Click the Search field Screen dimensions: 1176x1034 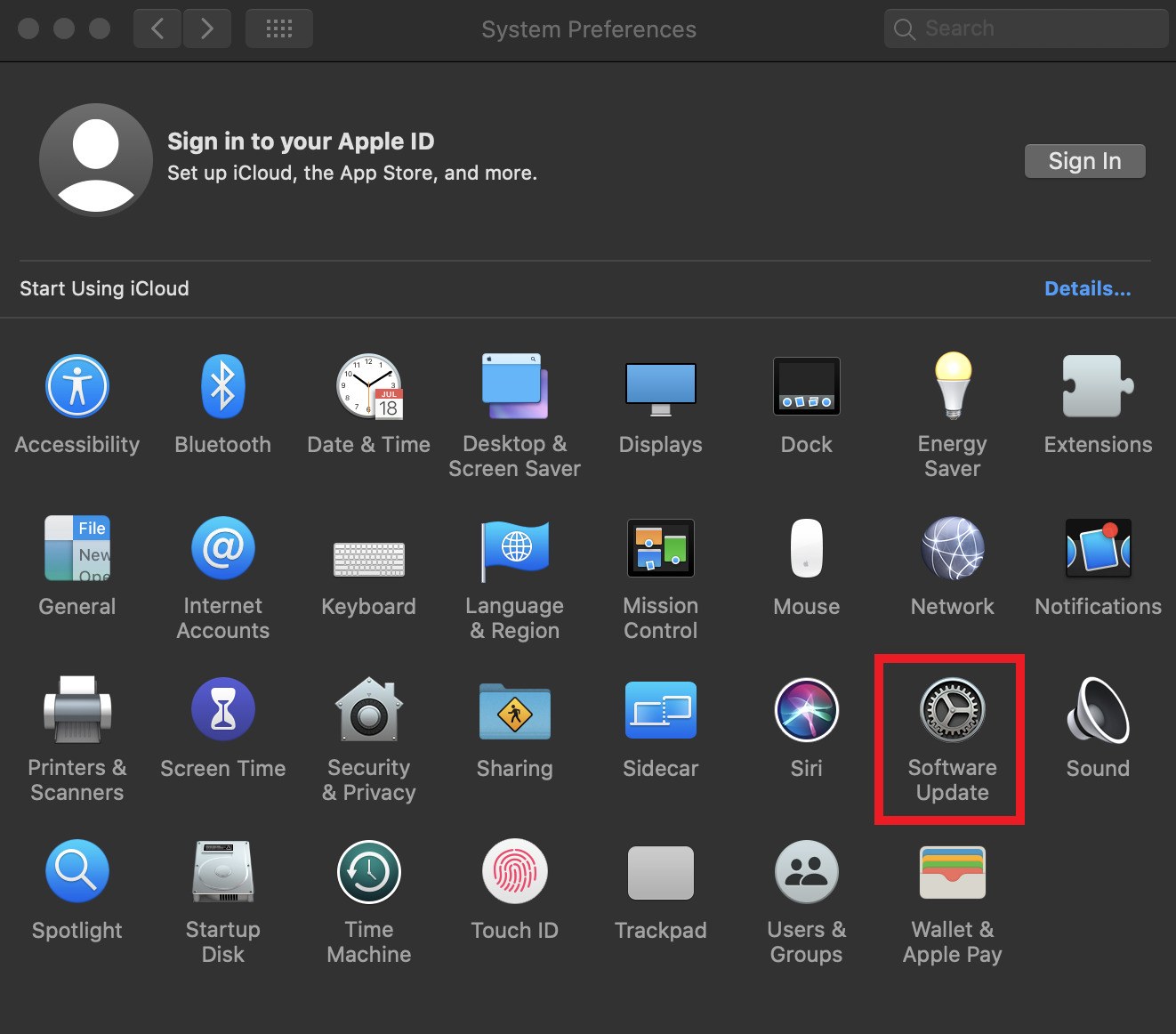tap(1027, 28)
